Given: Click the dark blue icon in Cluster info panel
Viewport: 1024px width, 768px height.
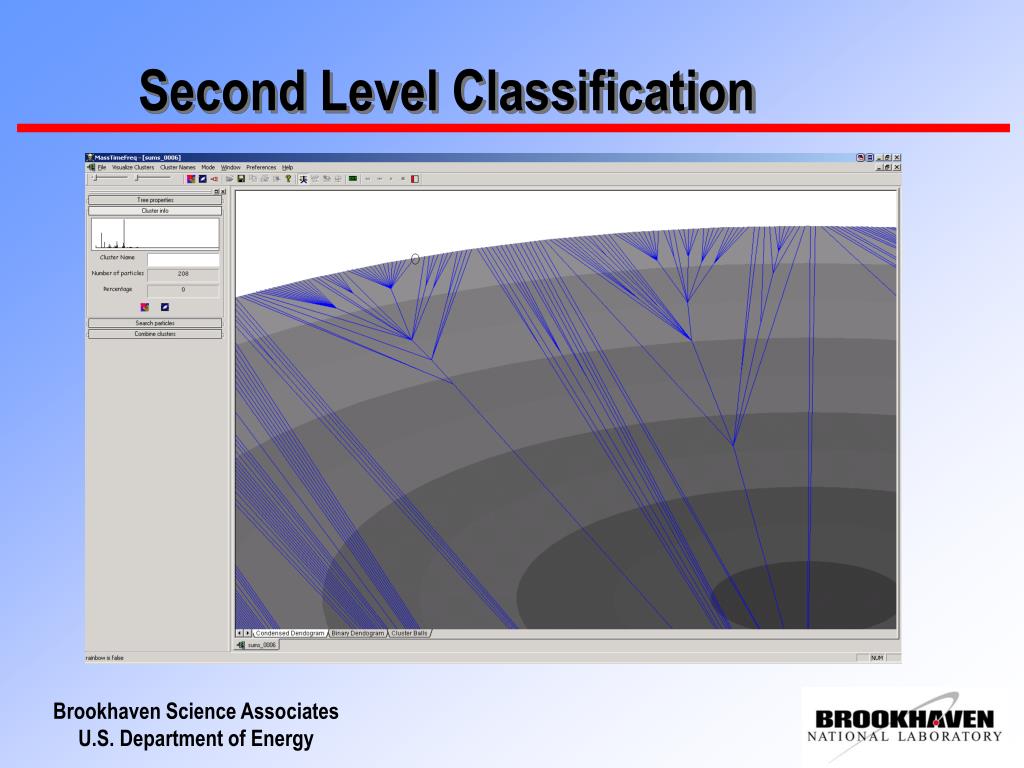Looking at the screenshot, I should click(x=165, y=307).
